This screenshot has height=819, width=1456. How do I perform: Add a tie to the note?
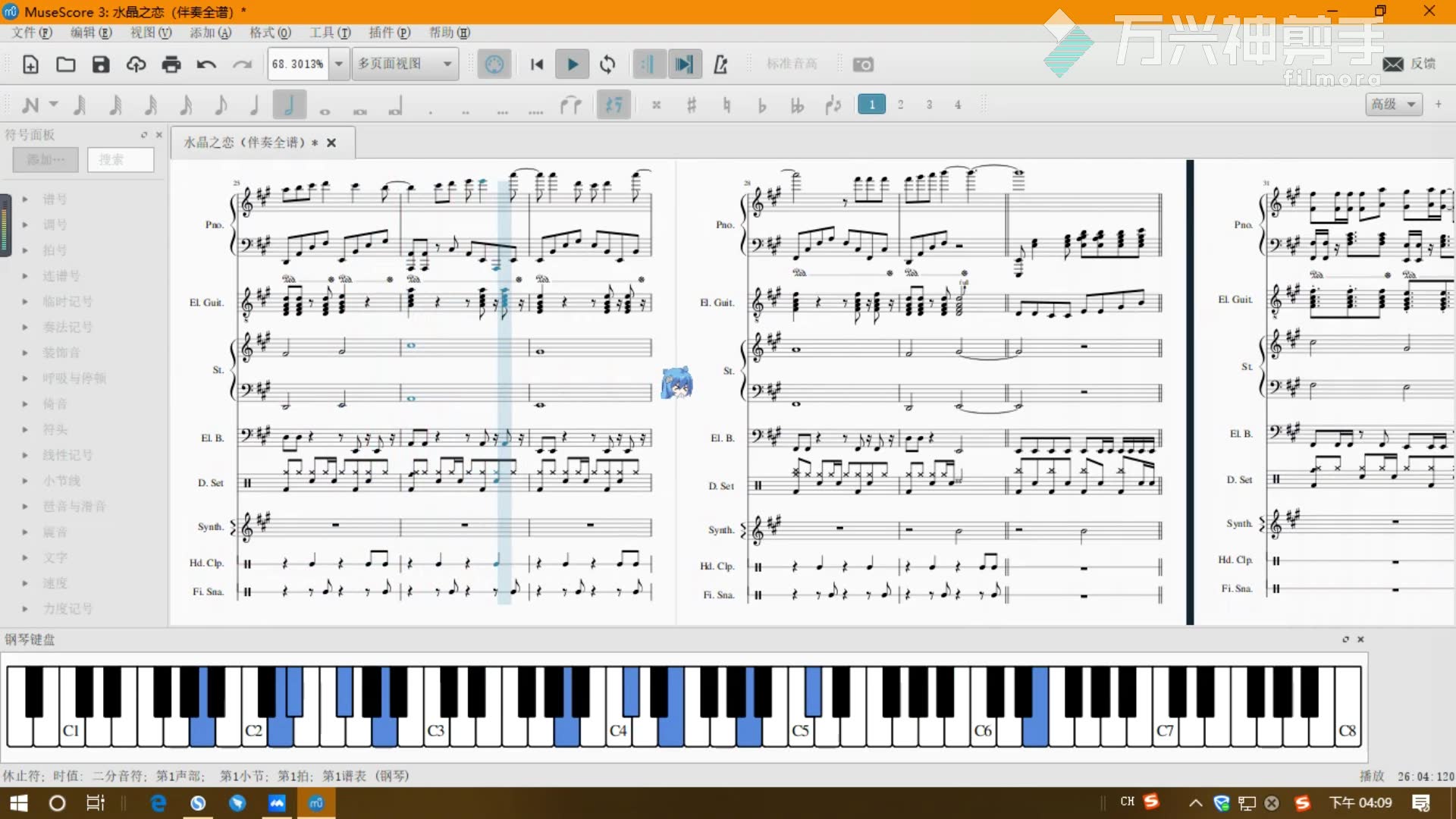pyautogui.click(x=570, y=105)
